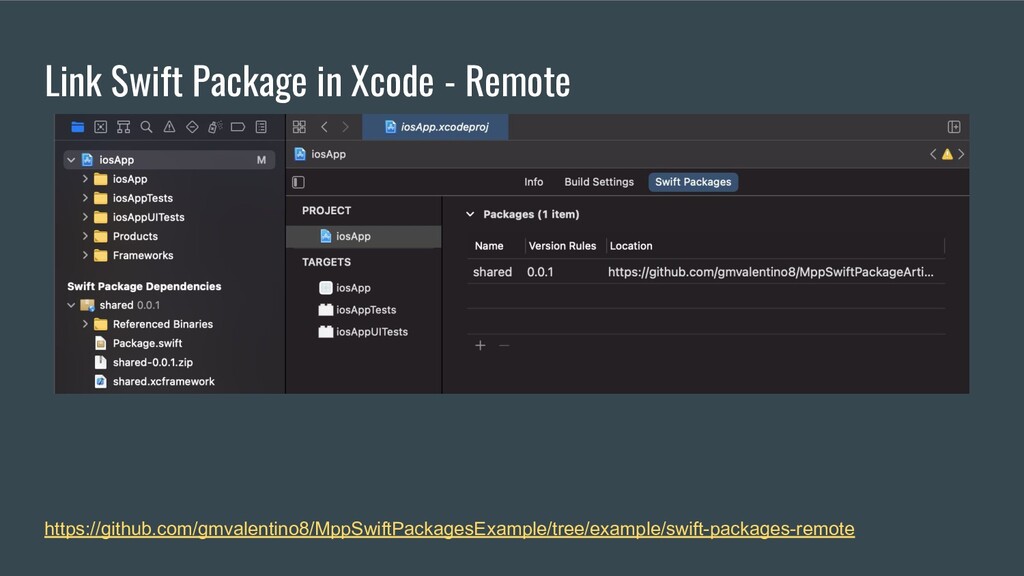Select the Swift Packages tab
The width and height of the screenshot is (1024, 576).
point(693,182)
